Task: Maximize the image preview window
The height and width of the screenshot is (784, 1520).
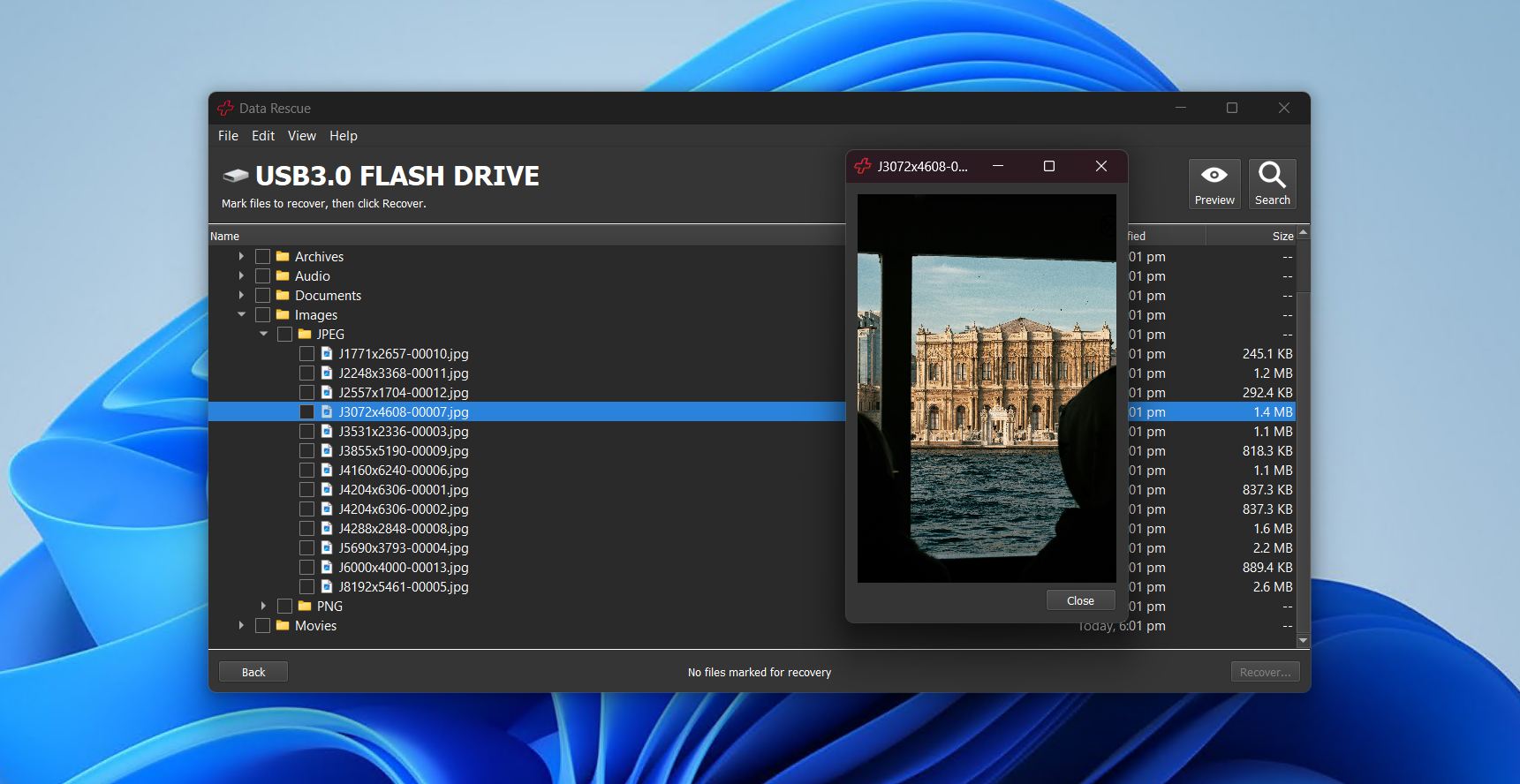Action: [x=1049, y=166]
